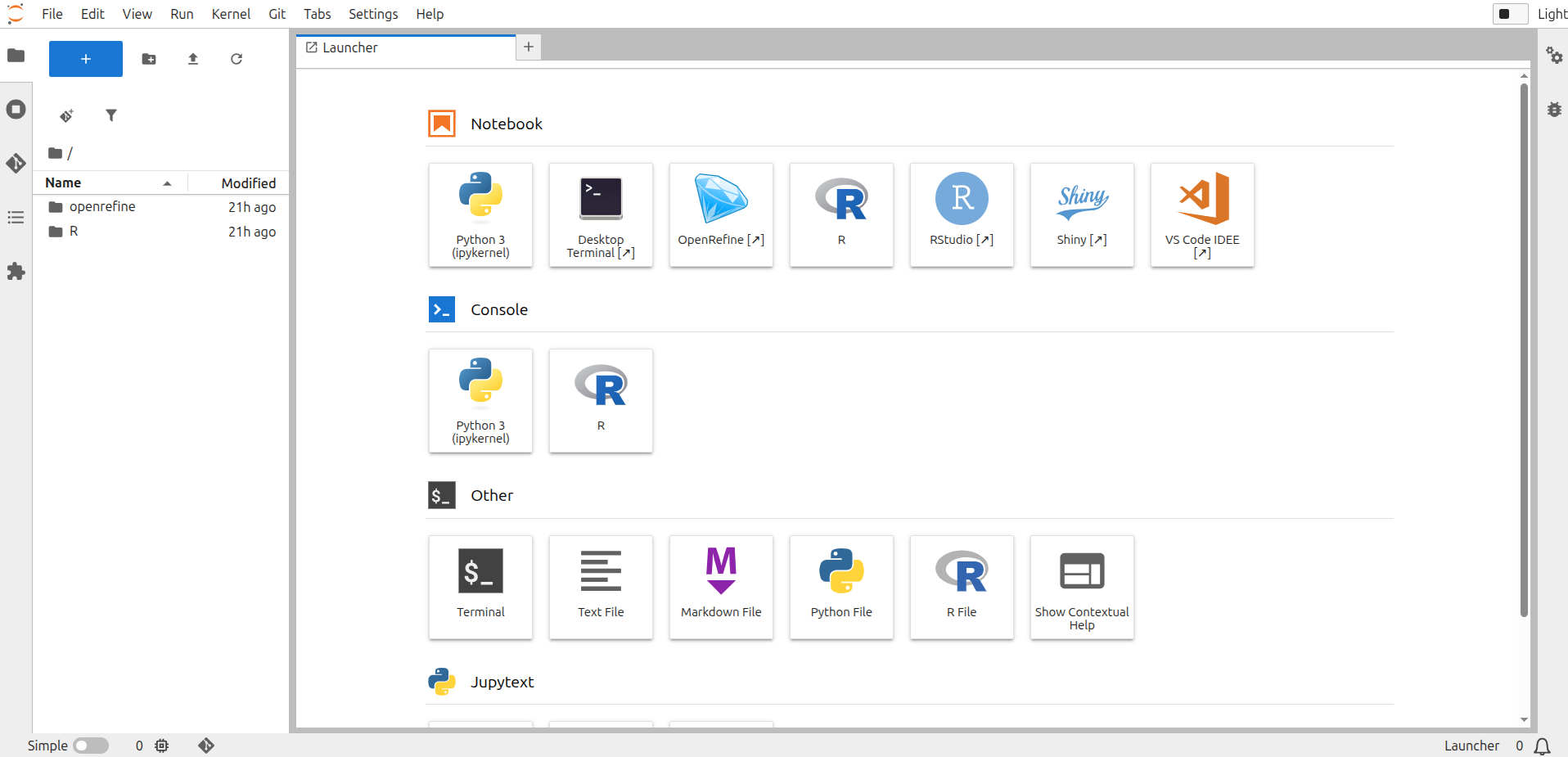The width and height of the screenshot is (1568, 757).
Task: Open the Edit menu
Action: tap(92, 14)
